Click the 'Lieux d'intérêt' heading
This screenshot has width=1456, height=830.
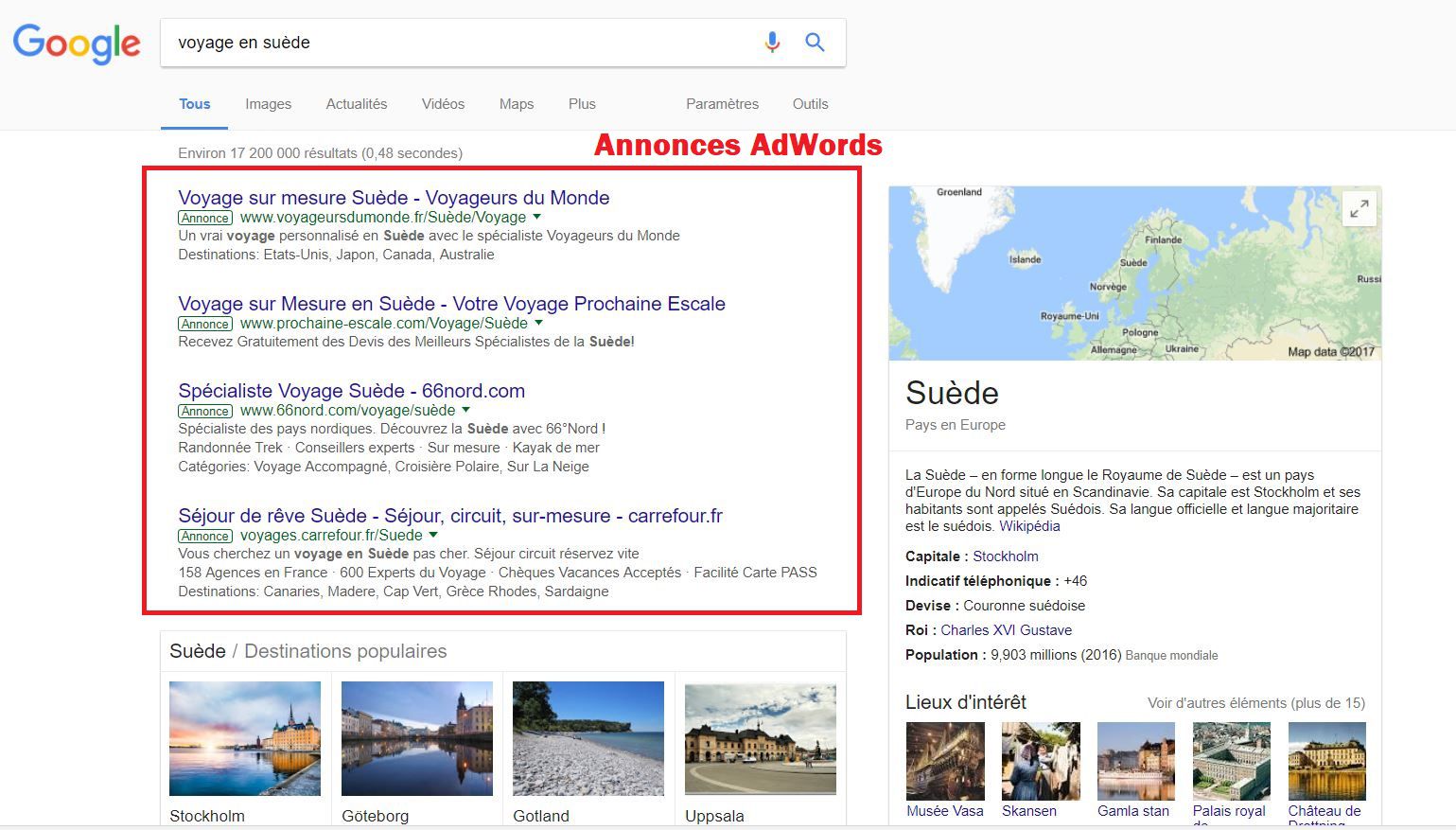click(966, 702)
